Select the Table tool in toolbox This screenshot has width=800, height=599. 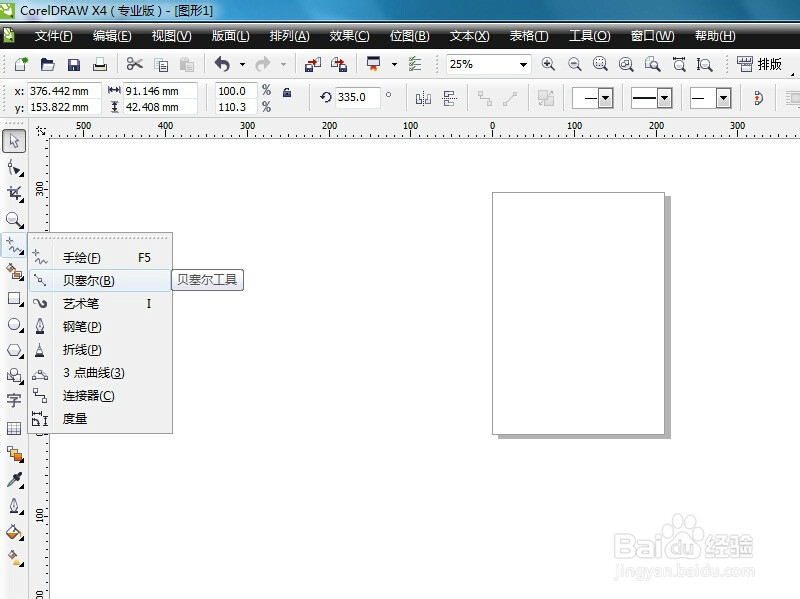click(14, 428)
